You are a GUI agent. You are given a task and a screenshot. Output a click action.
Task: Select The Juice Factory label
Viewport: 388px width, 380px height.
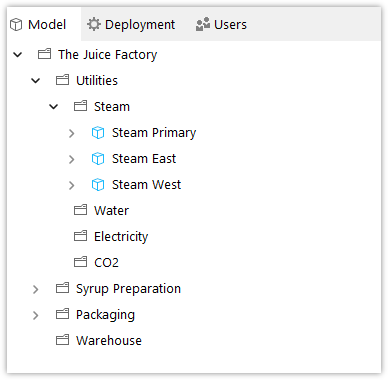pos(107,55)
